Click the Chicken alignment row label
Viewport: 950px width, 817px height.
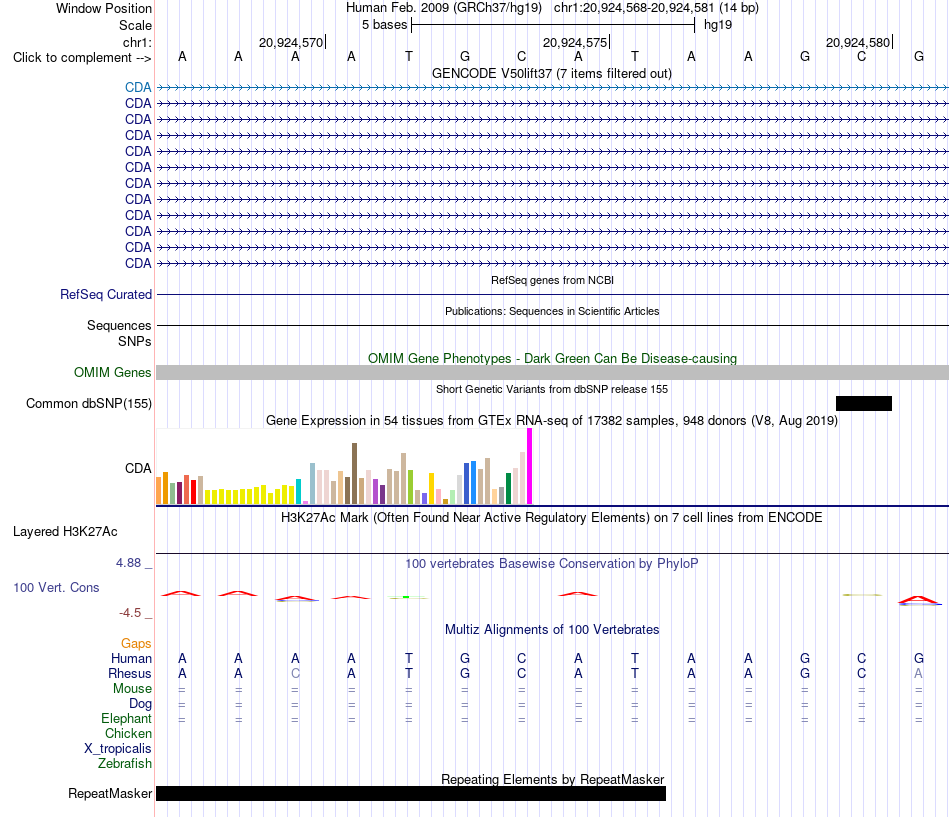pyautogui.click(x=128, y=733)
